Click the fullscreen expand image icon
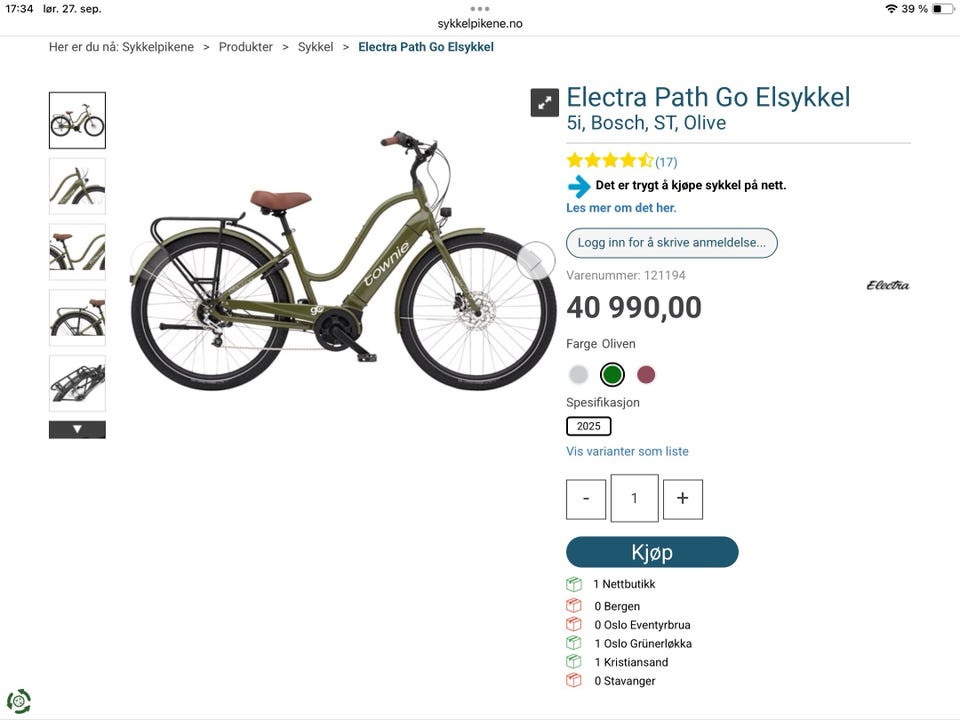 [x=544, y=102]
